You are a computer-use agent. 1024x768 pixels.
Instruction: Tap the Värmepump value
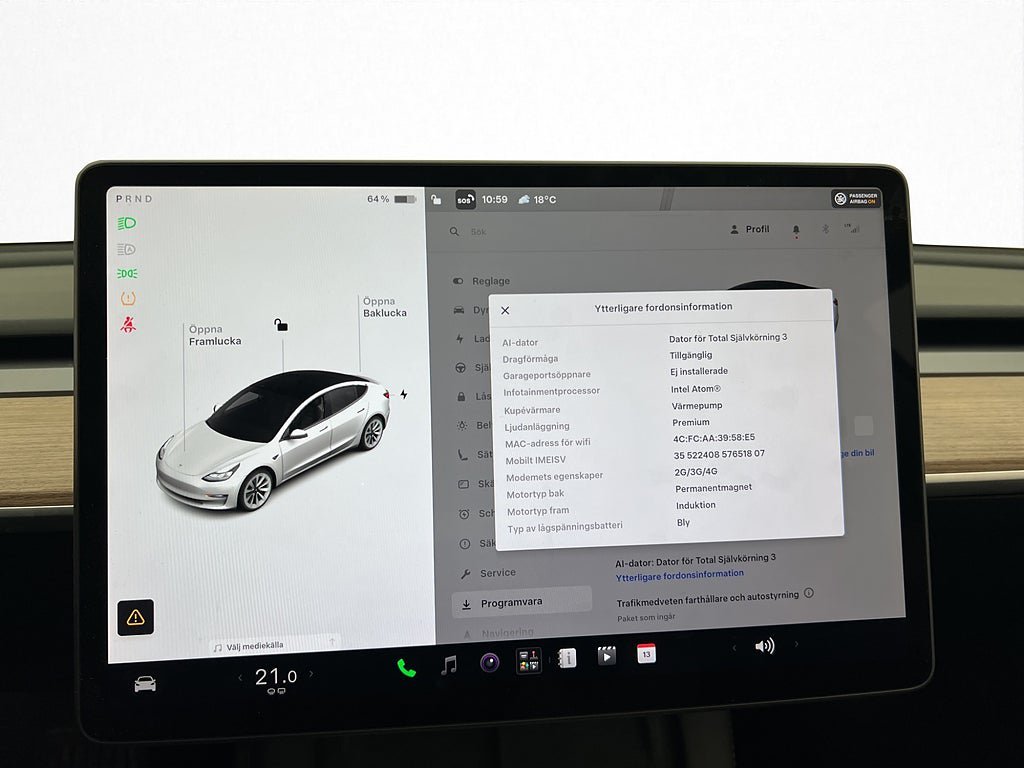pos(697,406)
